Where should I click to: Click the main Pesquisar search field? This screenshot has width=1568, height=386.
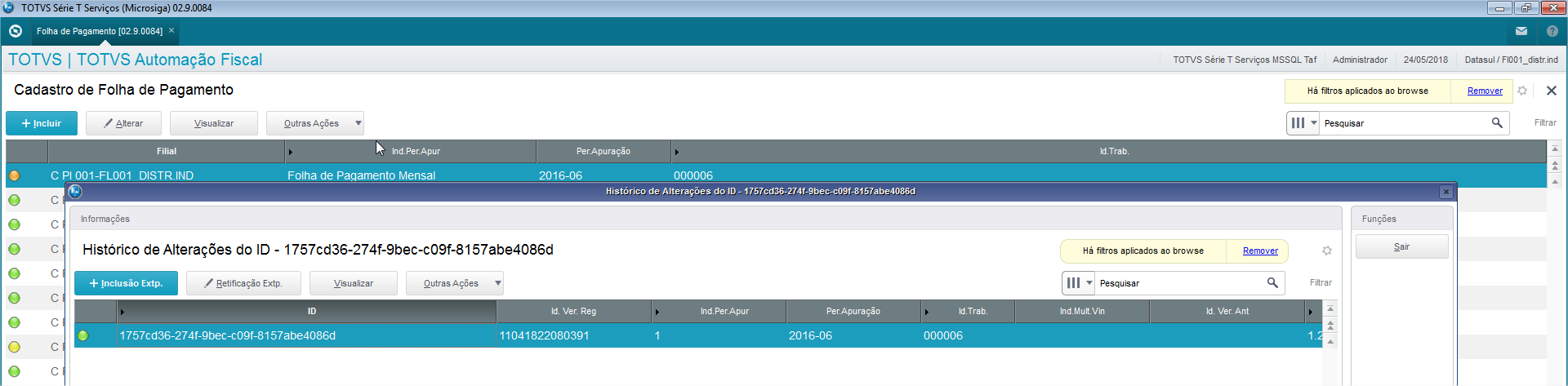pyautogui.click(x=1405, y=123)
